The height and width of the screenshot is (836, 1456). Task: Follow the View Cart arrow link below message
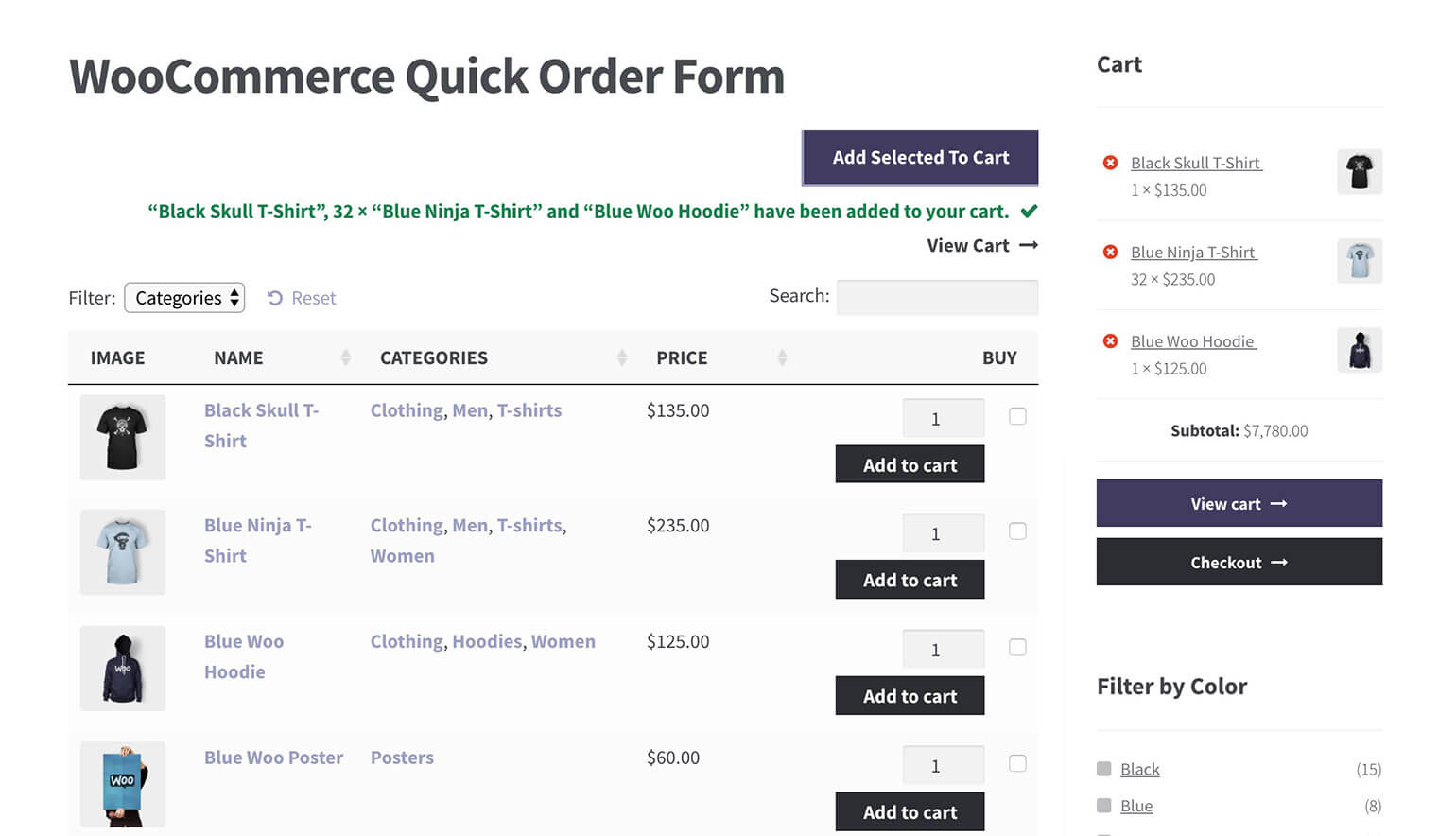point(982,246)
